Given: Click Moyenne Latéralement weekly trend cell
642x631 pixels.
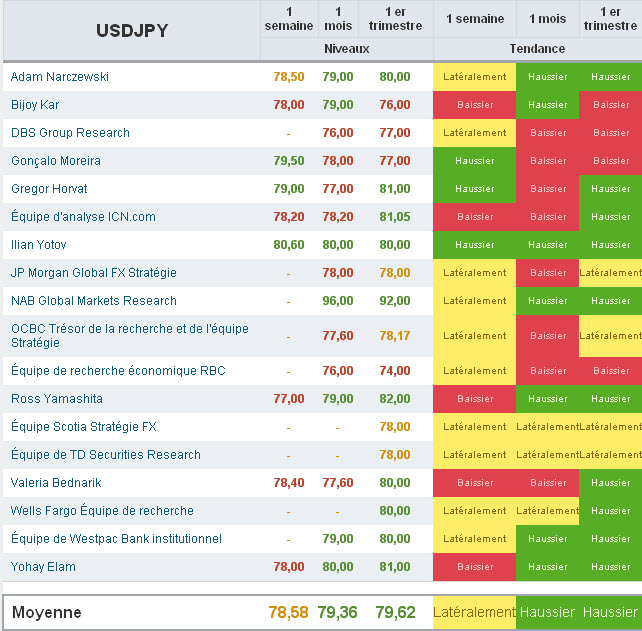Looking at the screenshot, I should tap(475, 612).
